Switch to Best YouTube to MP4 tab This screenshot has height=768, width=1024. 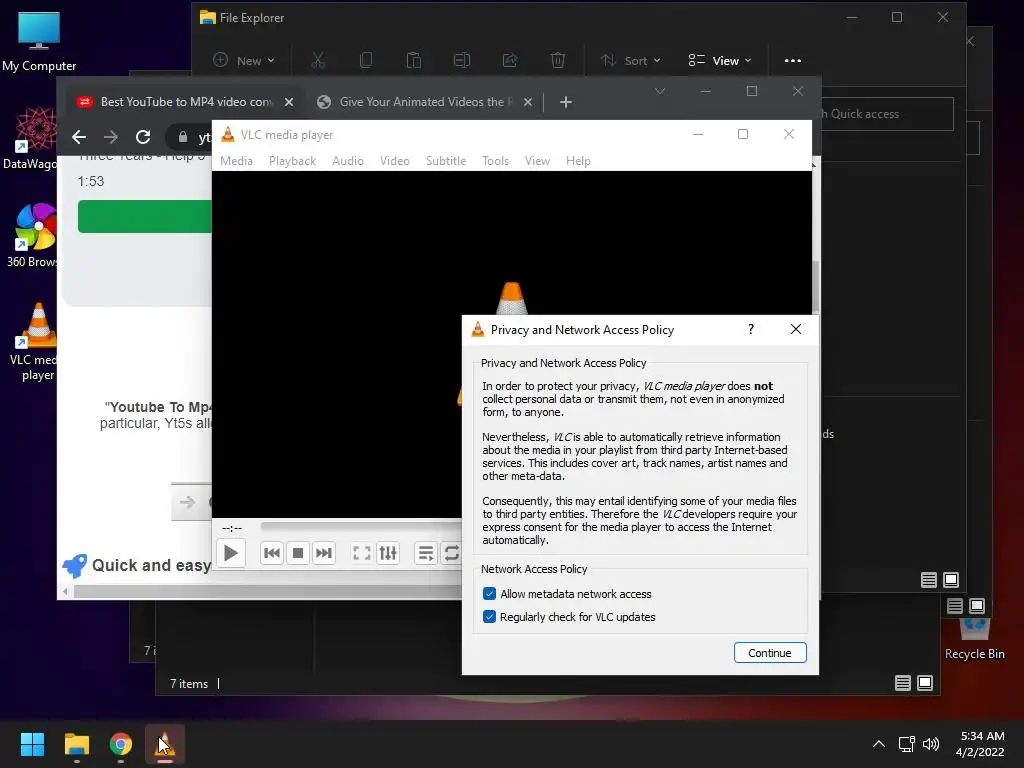[x=185, y=102]
